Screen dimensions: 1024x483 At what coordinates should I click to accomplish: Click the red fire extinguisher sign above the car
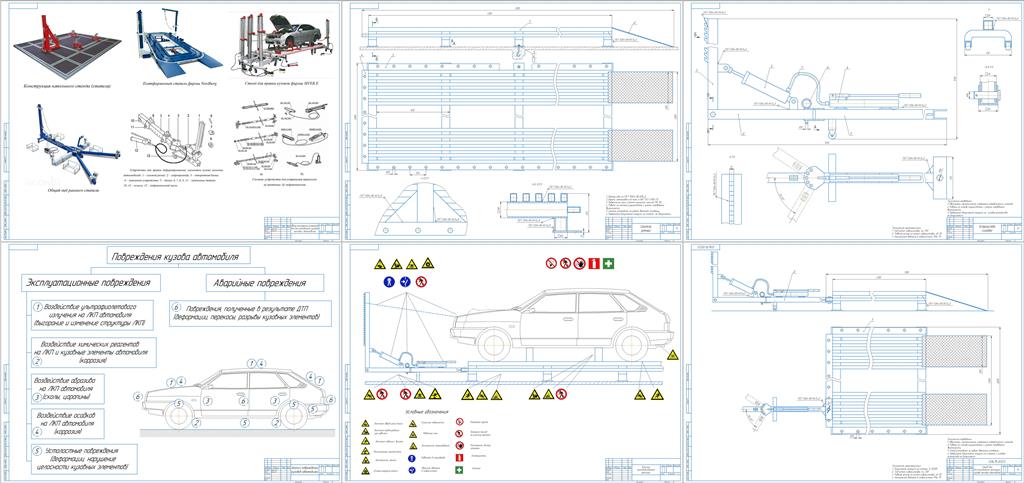pos(594,263)
